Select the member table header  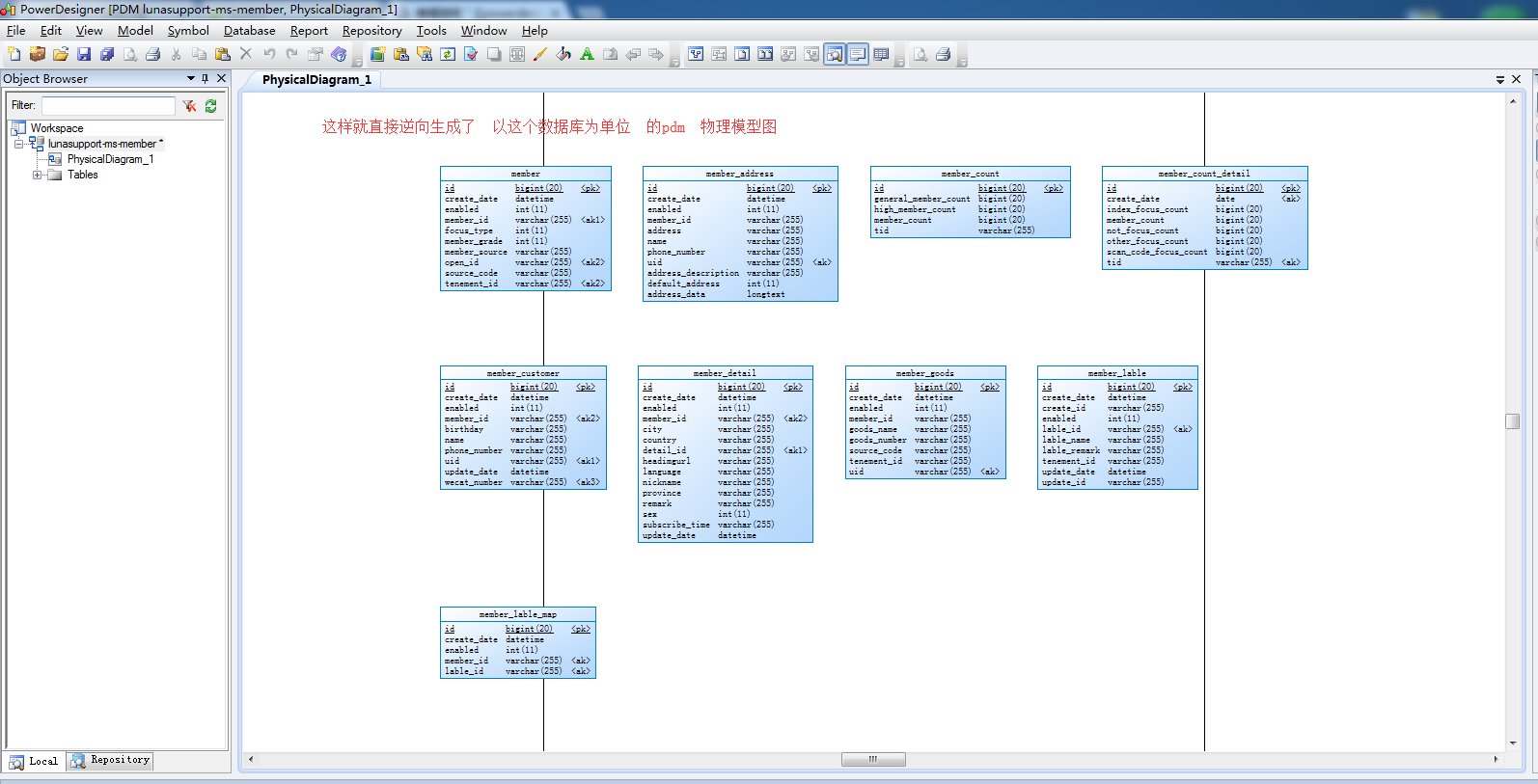click(x=526, y=174)
